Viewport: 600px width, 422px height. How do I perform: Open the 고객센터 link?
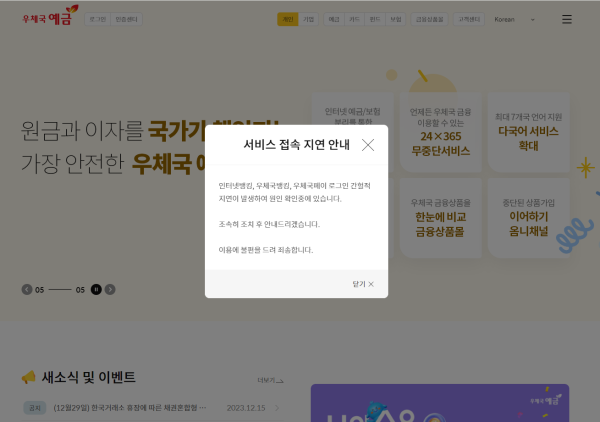(x=469, y=19)
